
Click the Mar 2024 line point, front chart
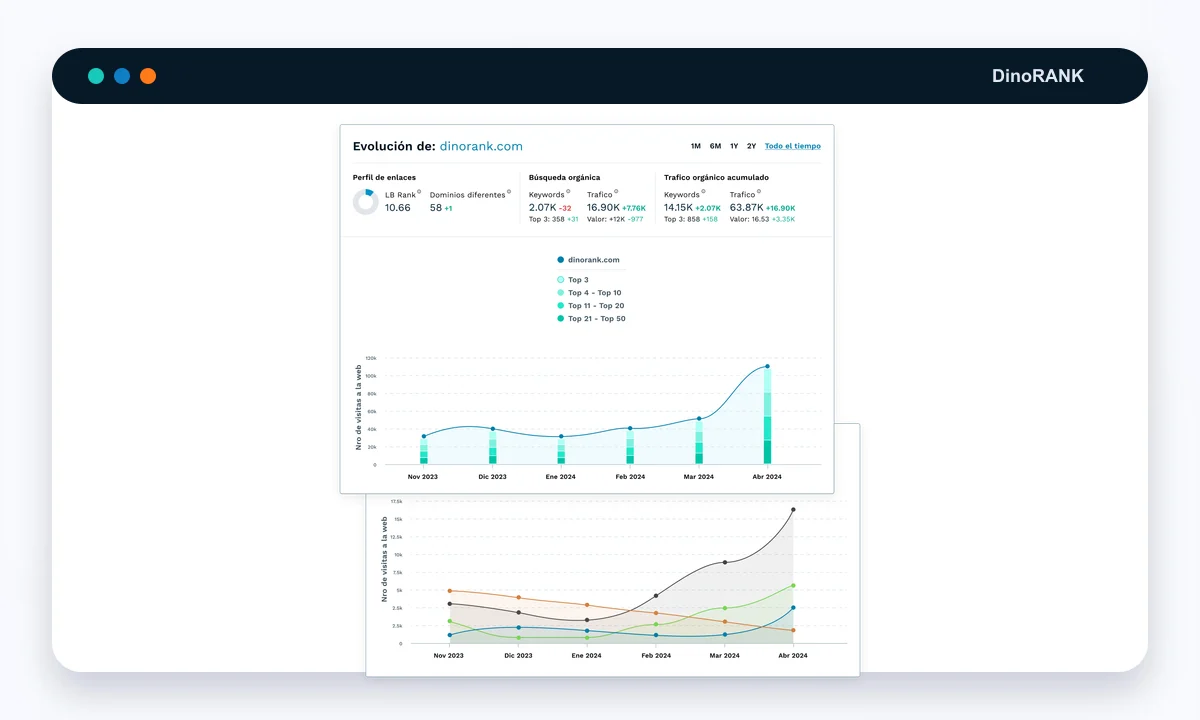699,419
